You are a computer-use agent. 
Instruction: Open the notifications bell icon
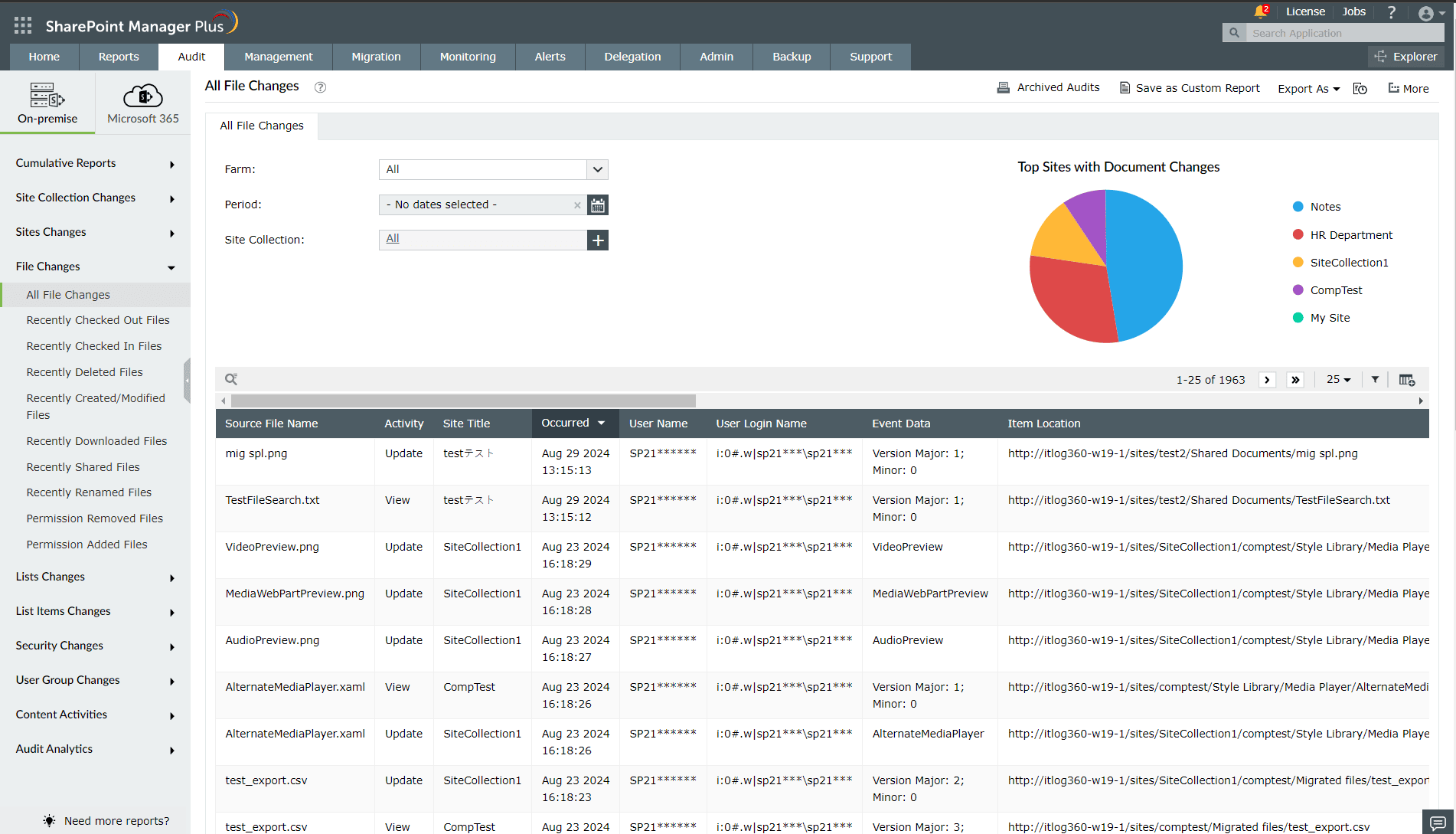pos(1261,11)
